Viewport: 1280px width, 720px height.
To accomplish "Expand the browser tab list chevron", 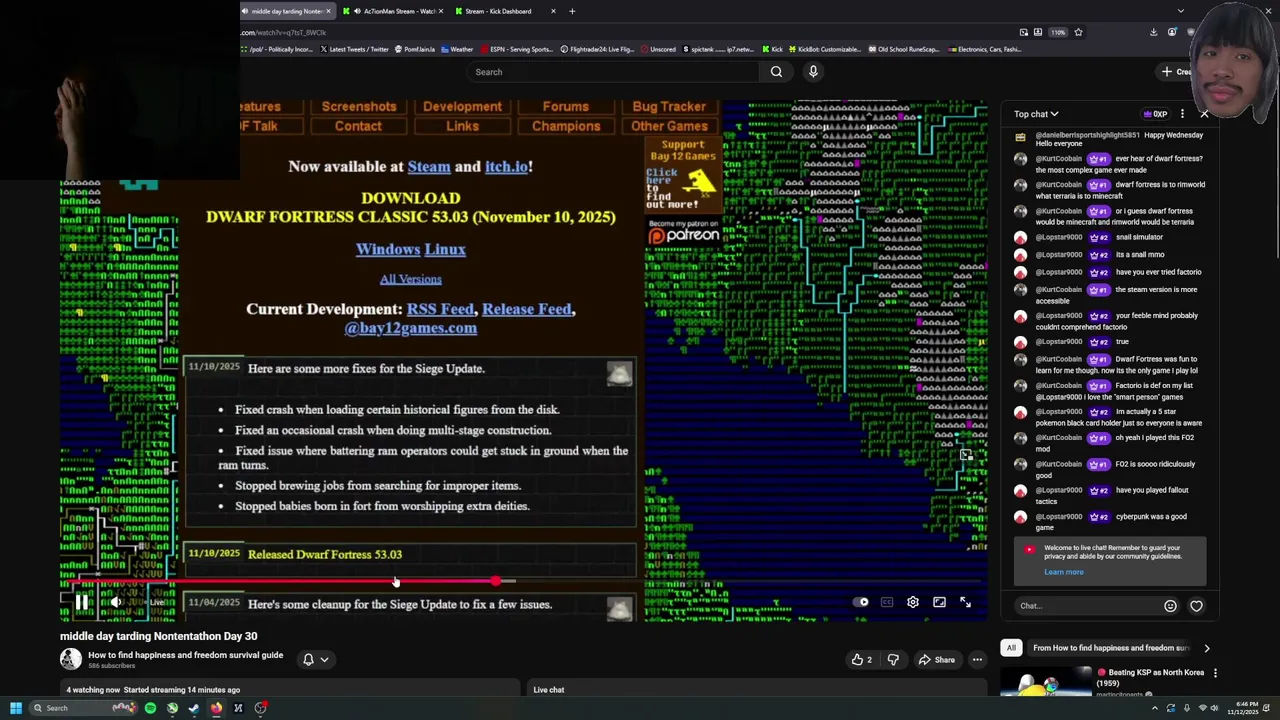I will [x=1181, y=11].
